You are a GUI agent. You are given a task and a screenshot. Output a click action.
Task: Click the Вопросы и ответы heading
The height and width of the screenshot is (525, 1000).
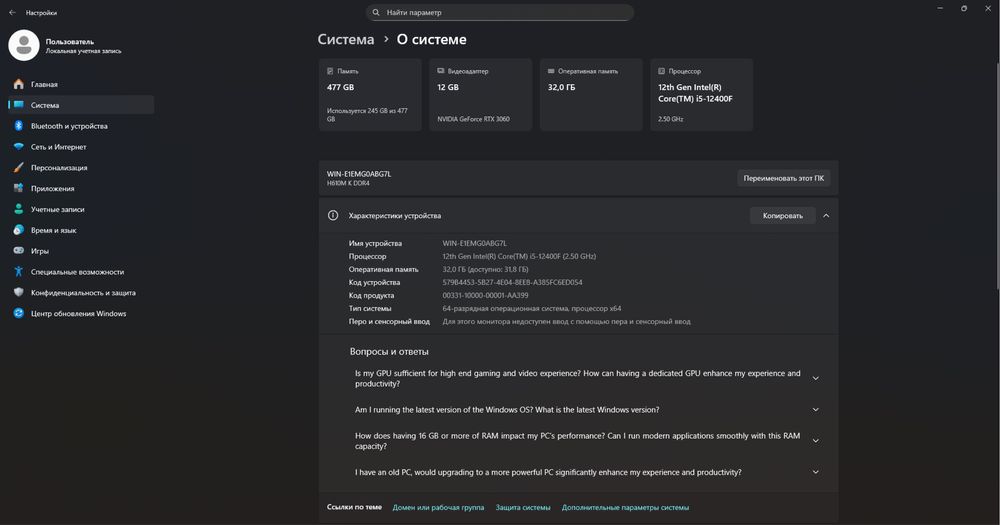pyautogui.click(x=389, y=351)
